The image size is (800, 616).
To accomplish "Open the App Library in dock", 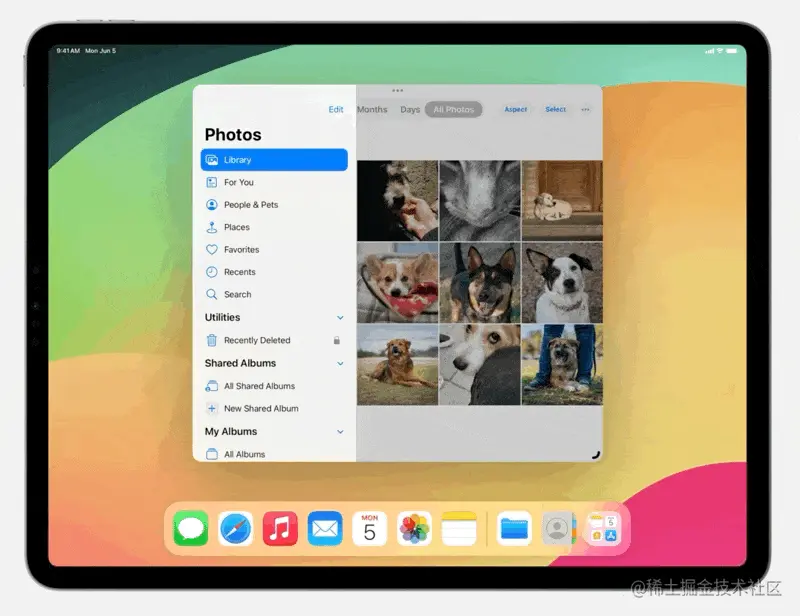I will point(603,528).
